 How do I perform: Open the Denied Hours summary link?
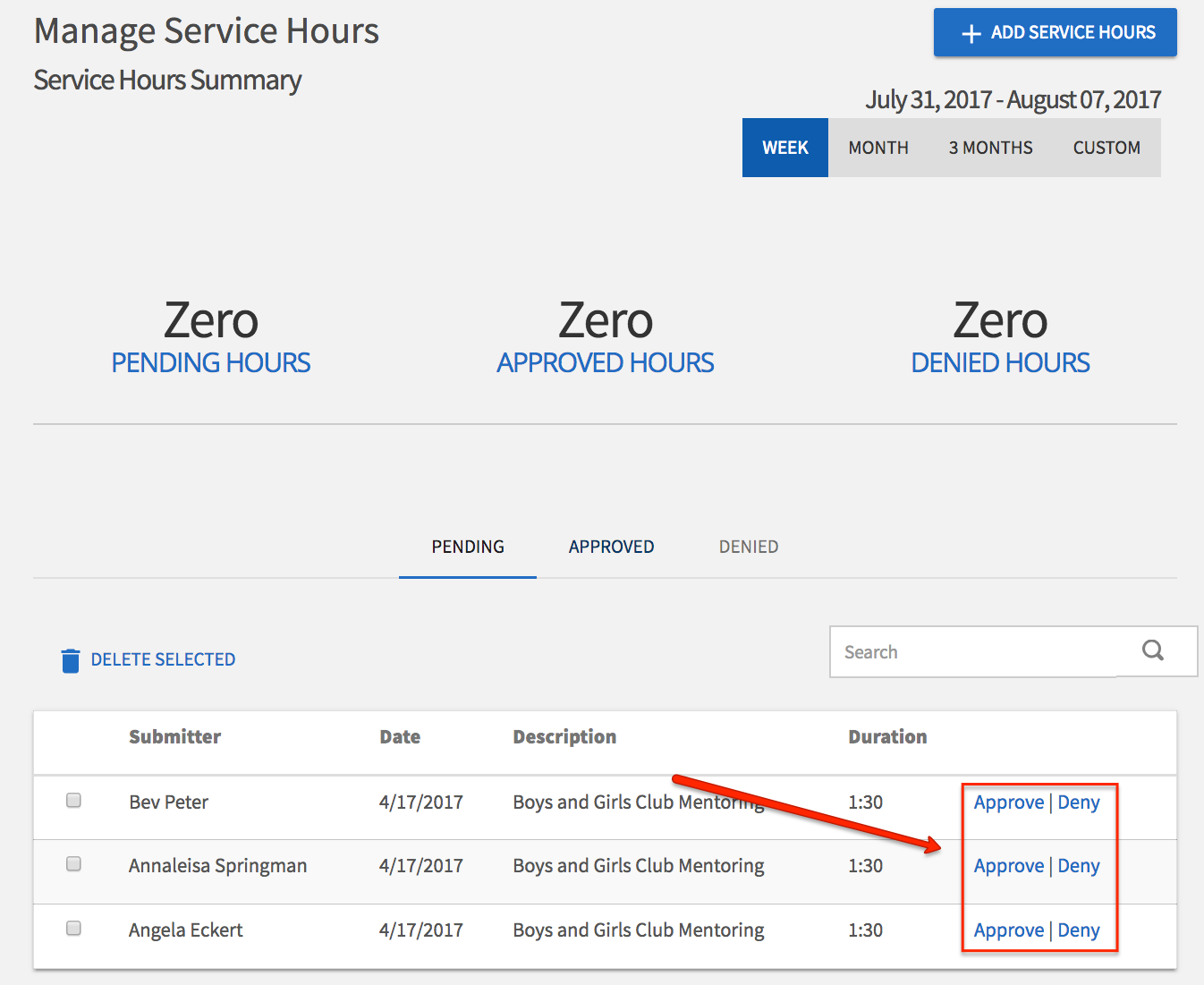1001,362
